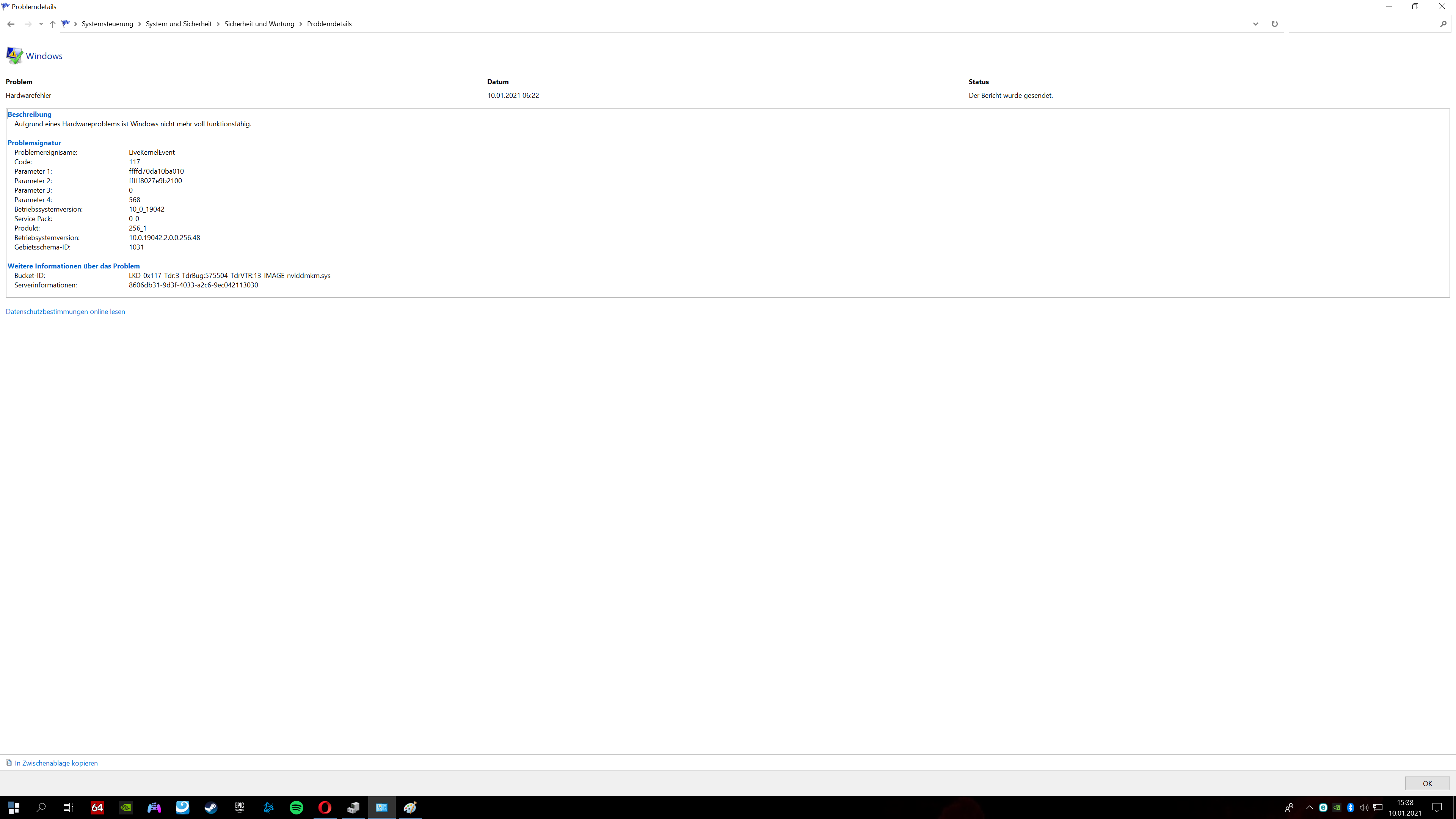This screenshot has width=1456, height=819.
Task: Open Steam from the taskbar
Action: coord(211,807)
